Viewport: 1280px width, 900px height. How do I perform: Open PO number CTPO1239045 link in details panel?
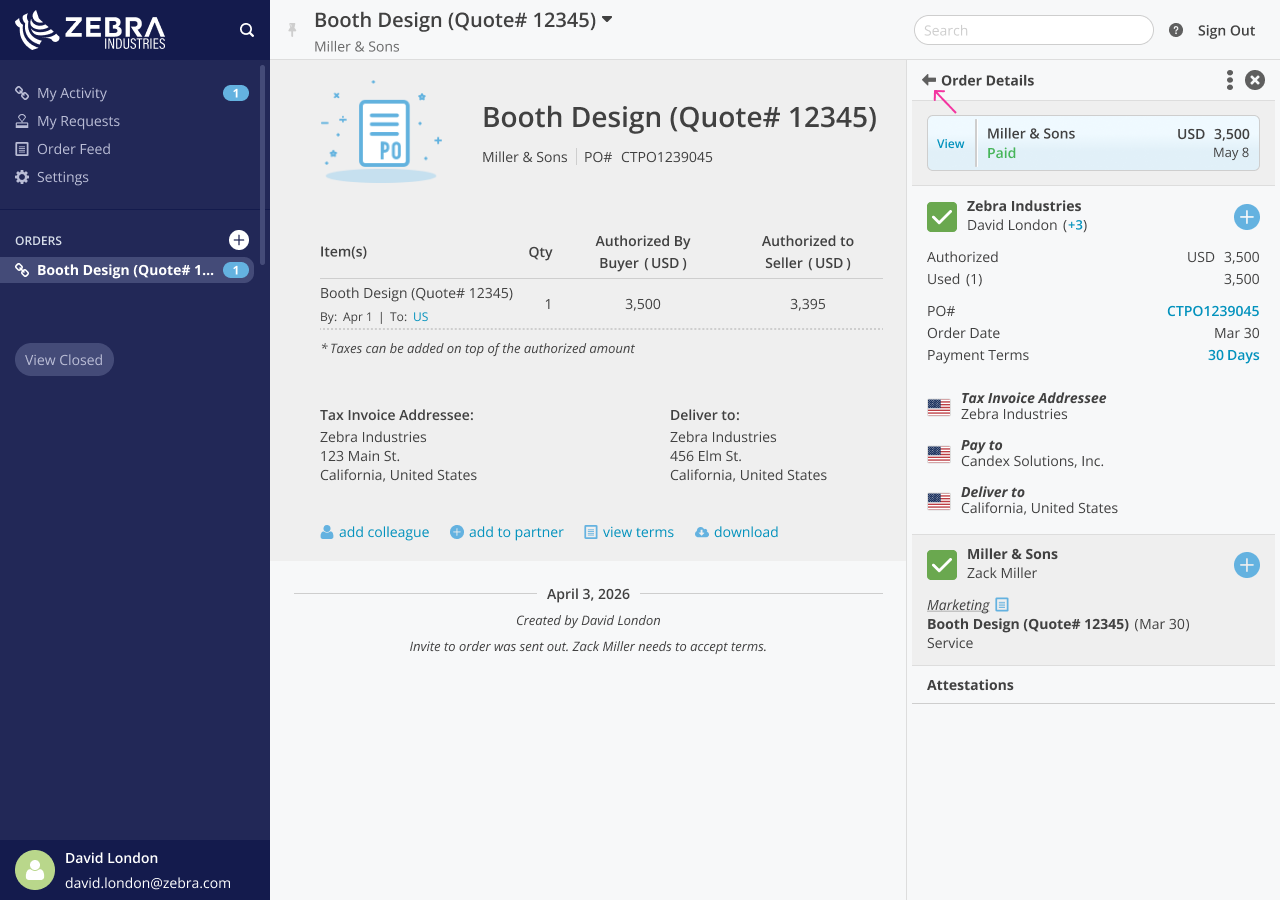(1213, 311)
